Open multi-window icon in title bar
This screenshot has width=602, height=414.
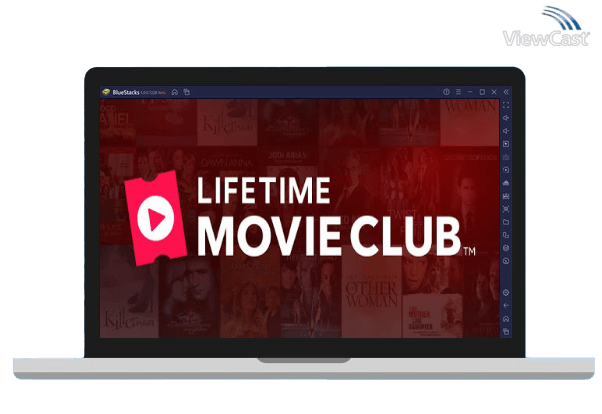pyautogui.click(x=187, y=92)
